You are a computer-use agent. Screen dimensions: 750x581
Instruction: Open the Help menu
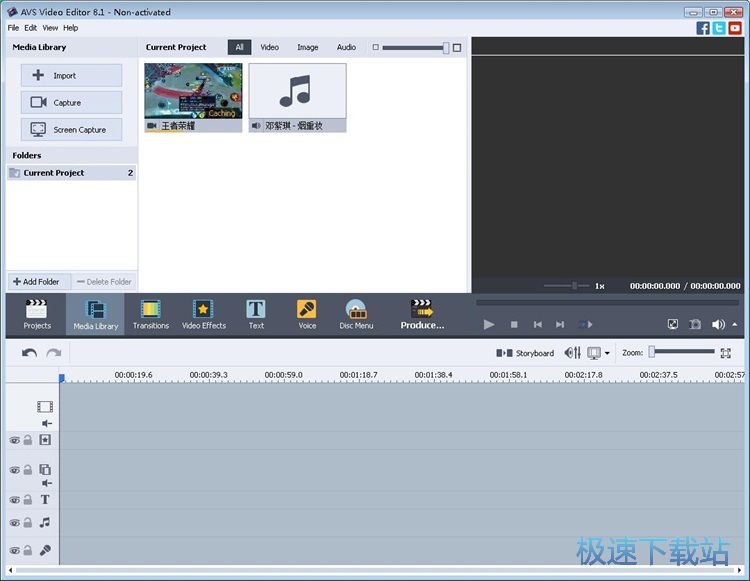pos(70,28)
